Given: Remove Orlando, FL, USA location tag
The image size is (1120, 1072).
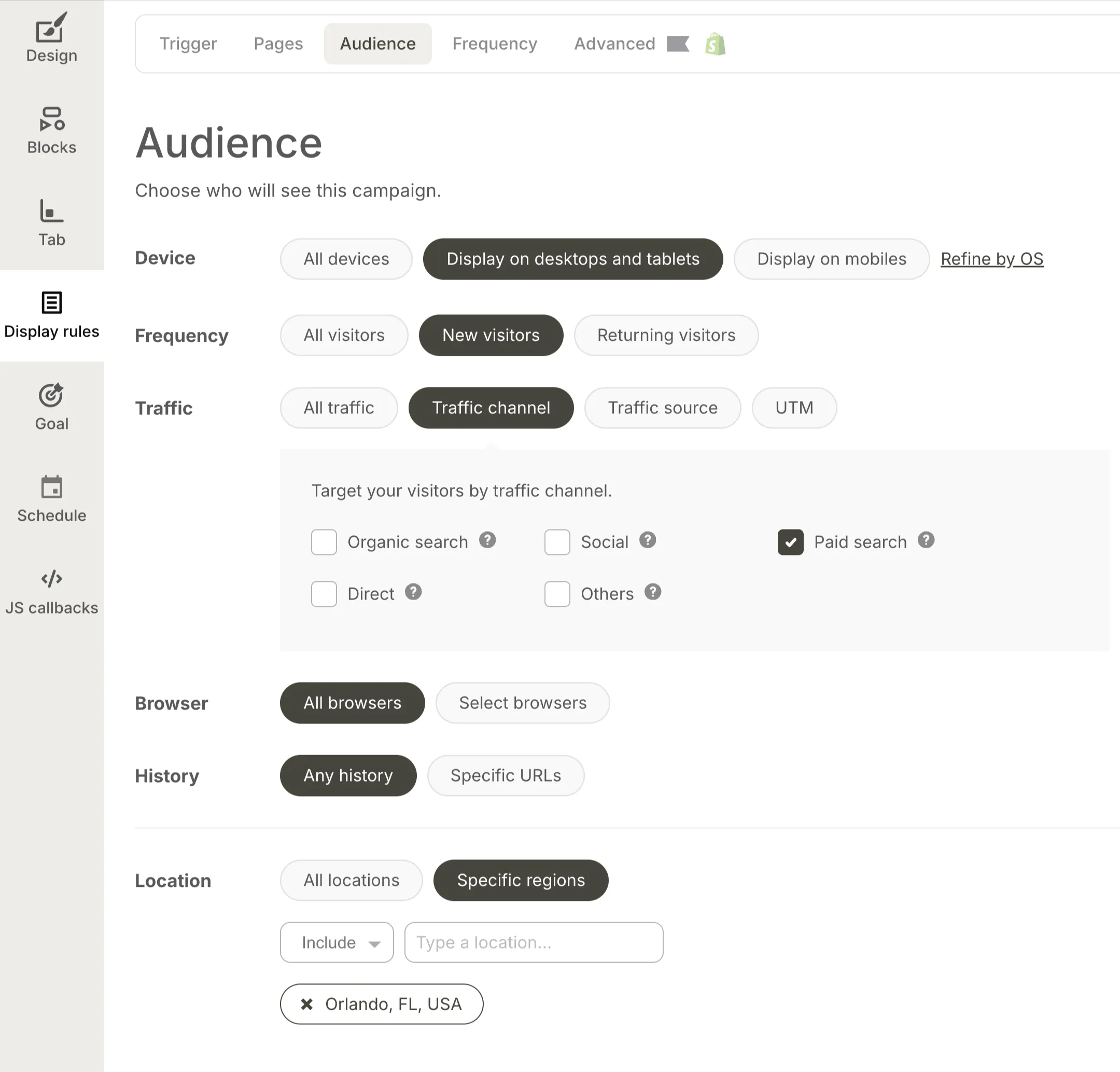Looking at the screenshot, I should click(307, 1004).
